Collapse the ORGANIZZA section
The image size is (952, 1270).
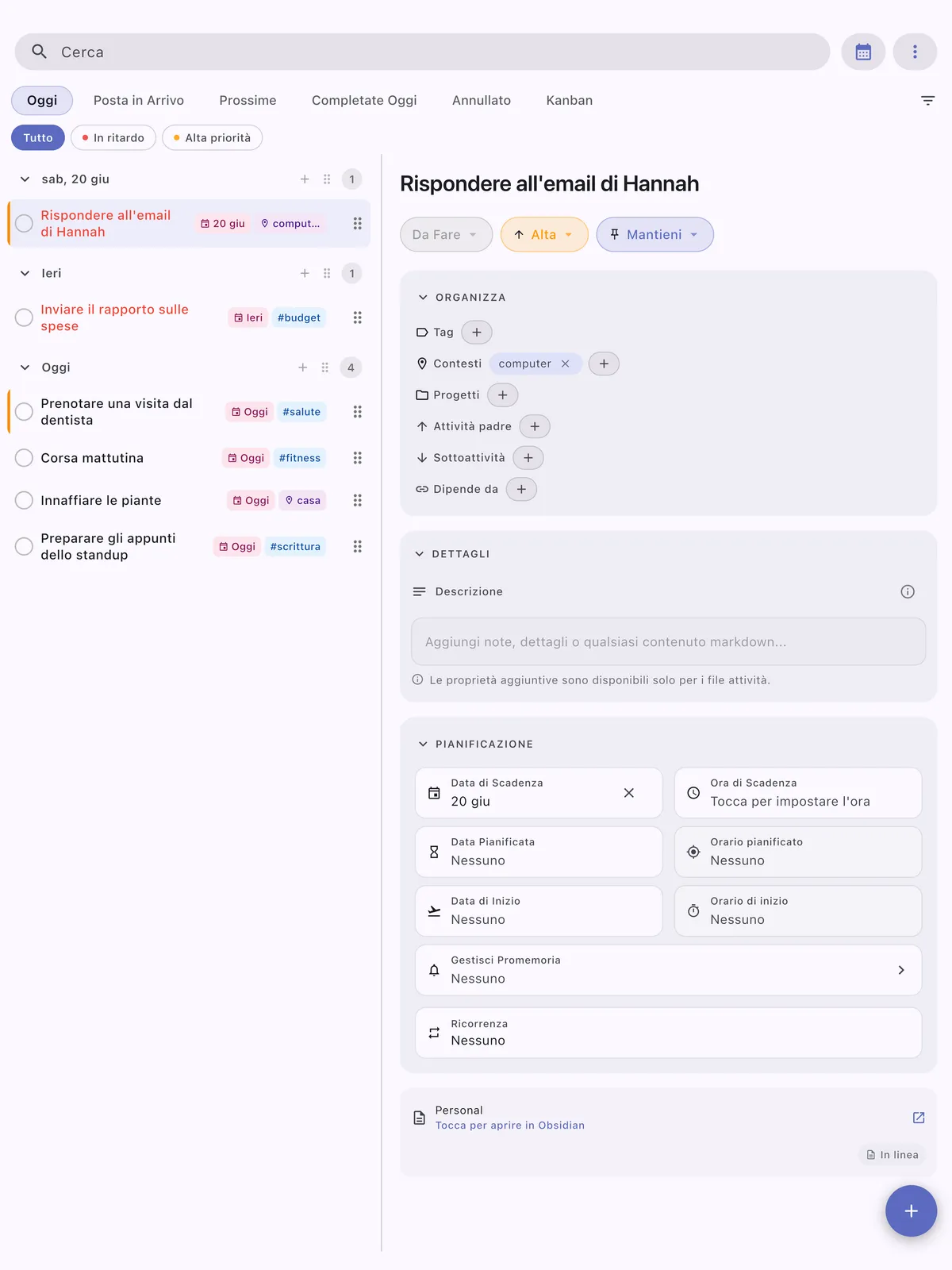(x=423, y=298)
